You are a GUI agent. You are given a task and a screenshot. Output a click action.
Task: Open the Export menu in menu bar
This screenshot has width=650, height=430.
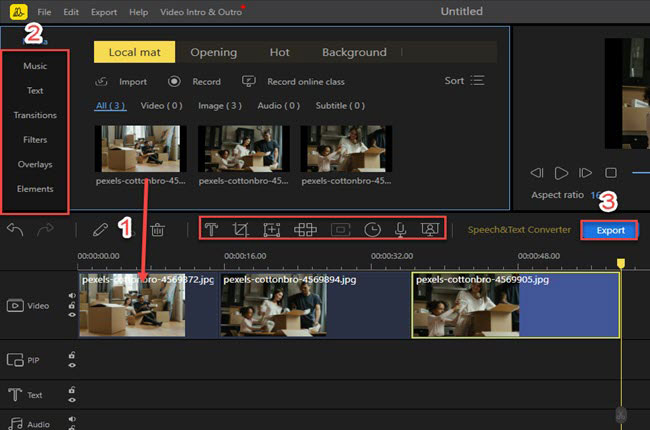click(x=104, y=12)
